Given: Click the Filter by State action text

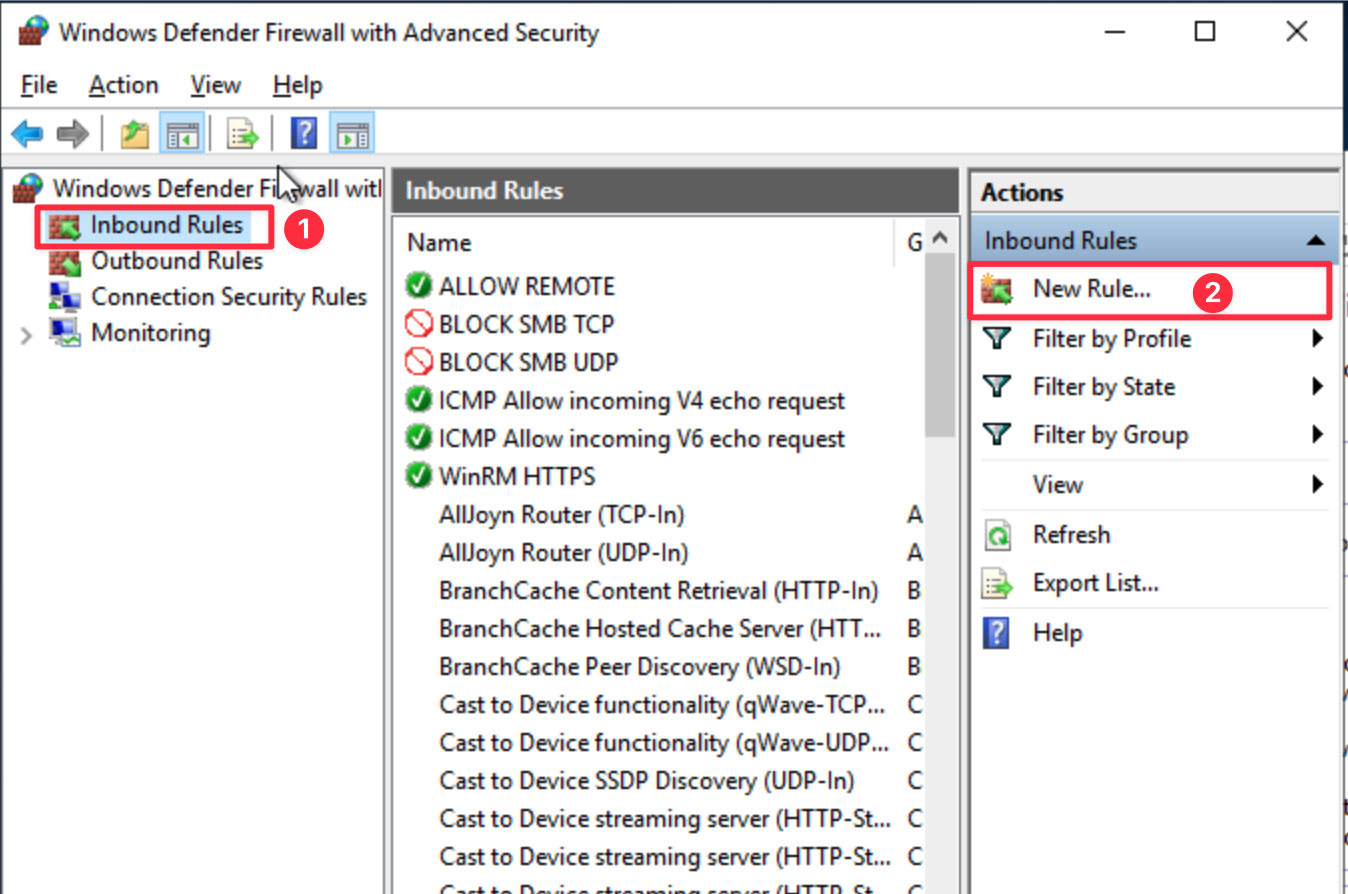Looking at the screenshot, I should [x=1104, y=387].
